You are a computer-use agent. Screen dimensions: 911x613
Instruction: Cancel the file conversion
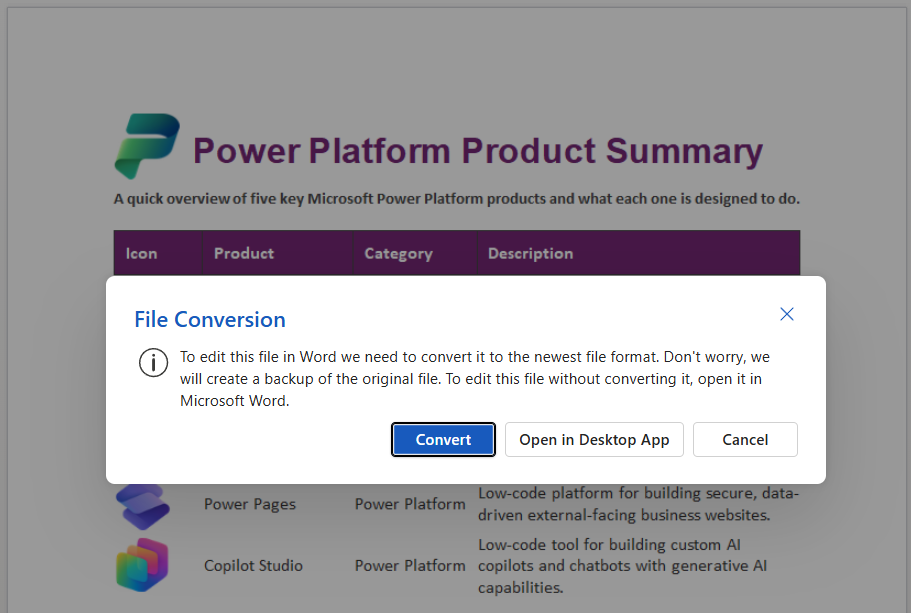(745, 439)
